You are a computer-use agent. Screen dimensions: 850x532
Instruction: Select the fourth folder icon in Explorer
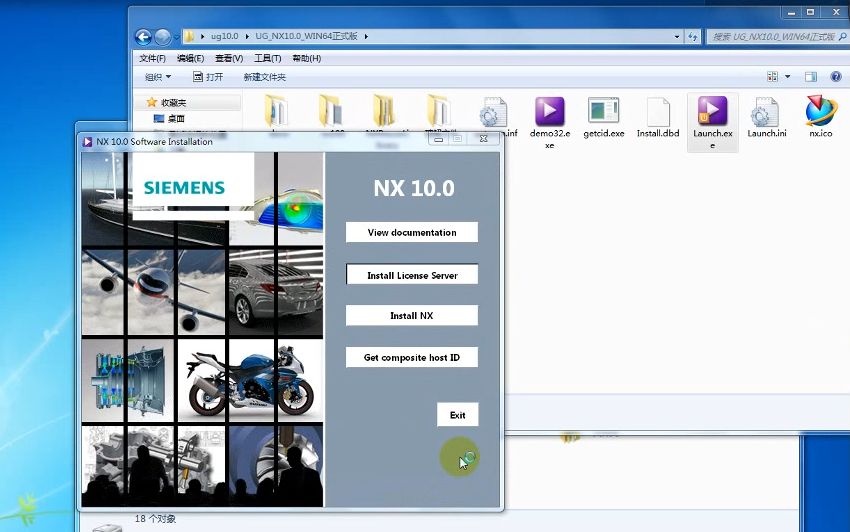tap(438, 111)
